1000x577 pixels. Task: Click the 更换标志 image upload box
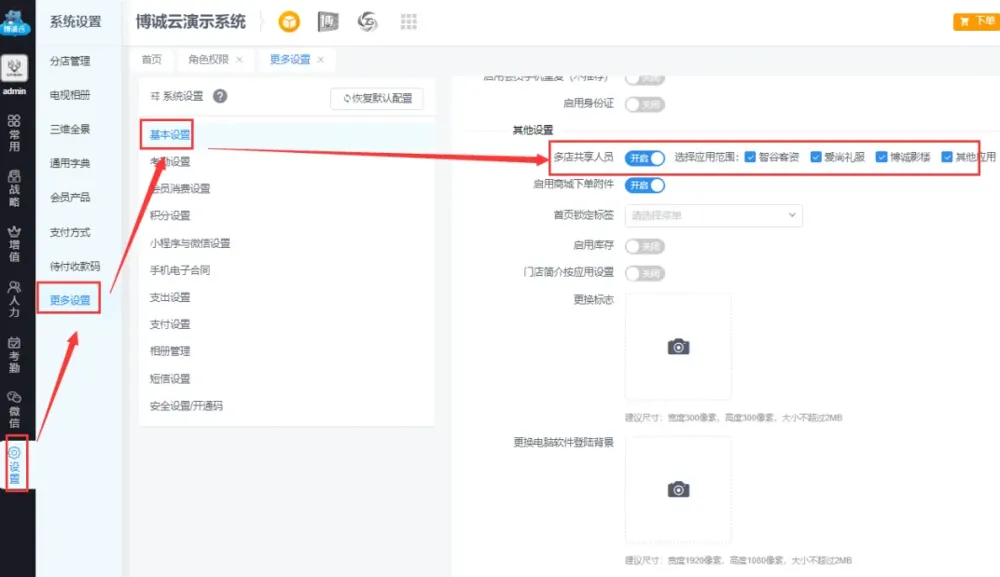[x=678, y=346]
